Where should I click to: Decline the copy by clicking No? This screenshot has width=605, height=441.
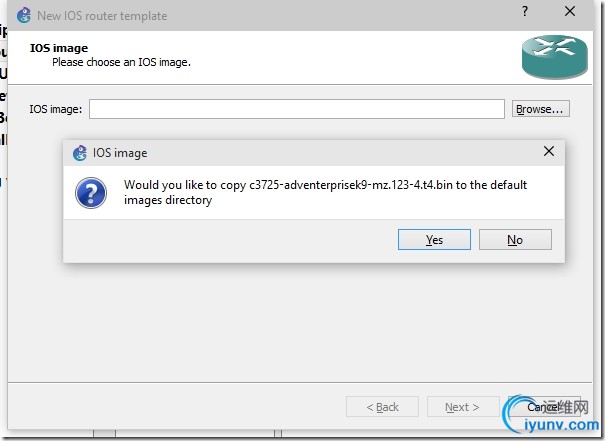tap(515, 240)
